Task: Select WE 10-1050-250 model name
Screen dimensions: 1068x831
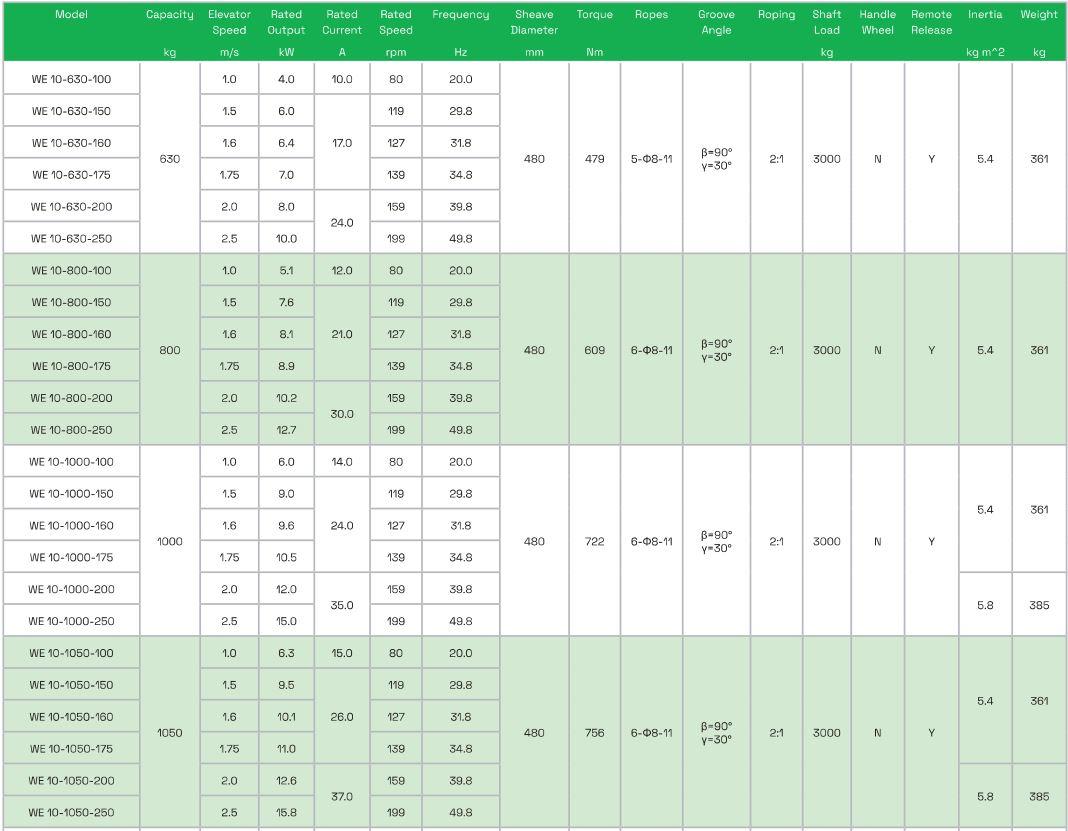Action: point(71,813)
